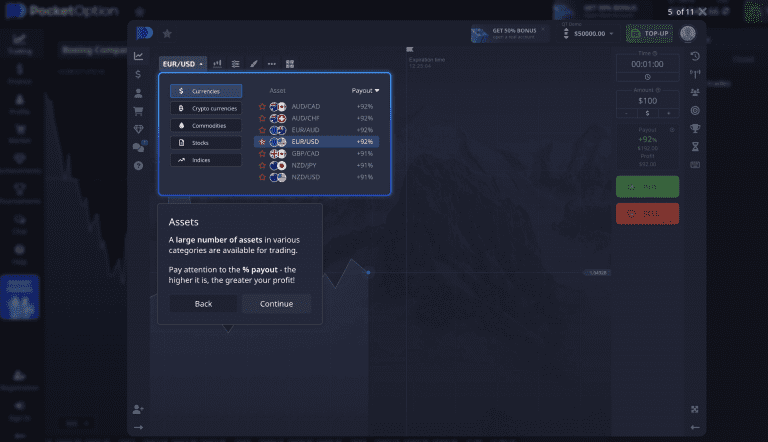
Task: Toggle favorite star for EUR/AUD
Action: (x=262, y=130)
